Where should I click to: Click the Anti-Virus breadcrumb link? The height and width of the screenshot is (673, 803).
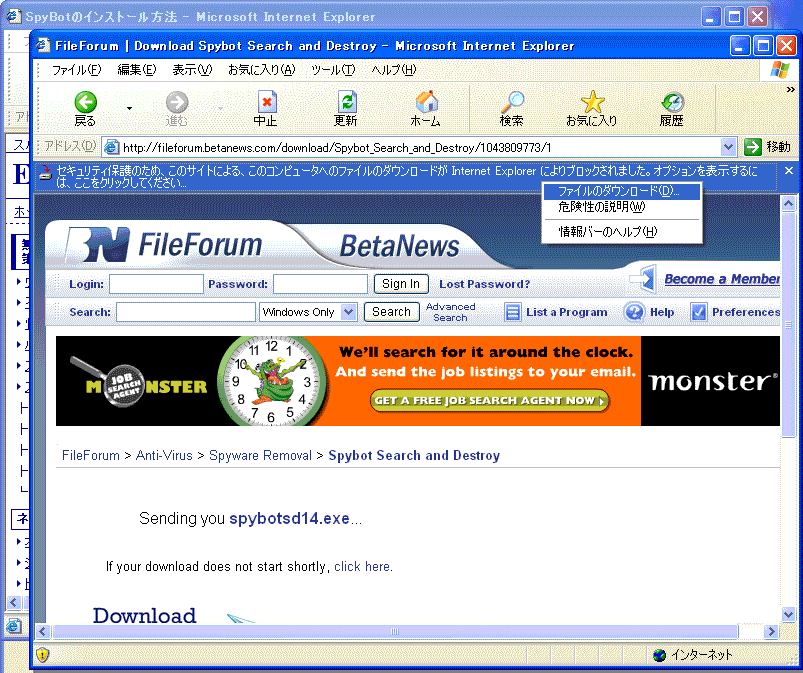click(x=164, y=455)
